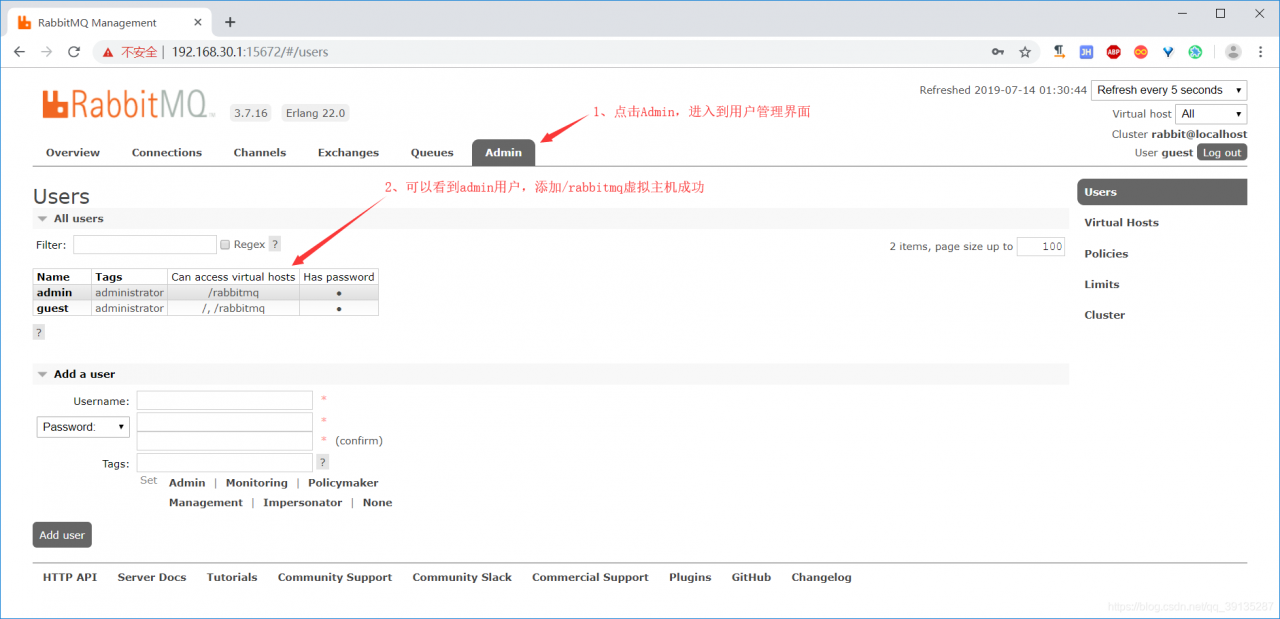Open the Changelog footer link
1280x619 pixels.
pos(821,578)
